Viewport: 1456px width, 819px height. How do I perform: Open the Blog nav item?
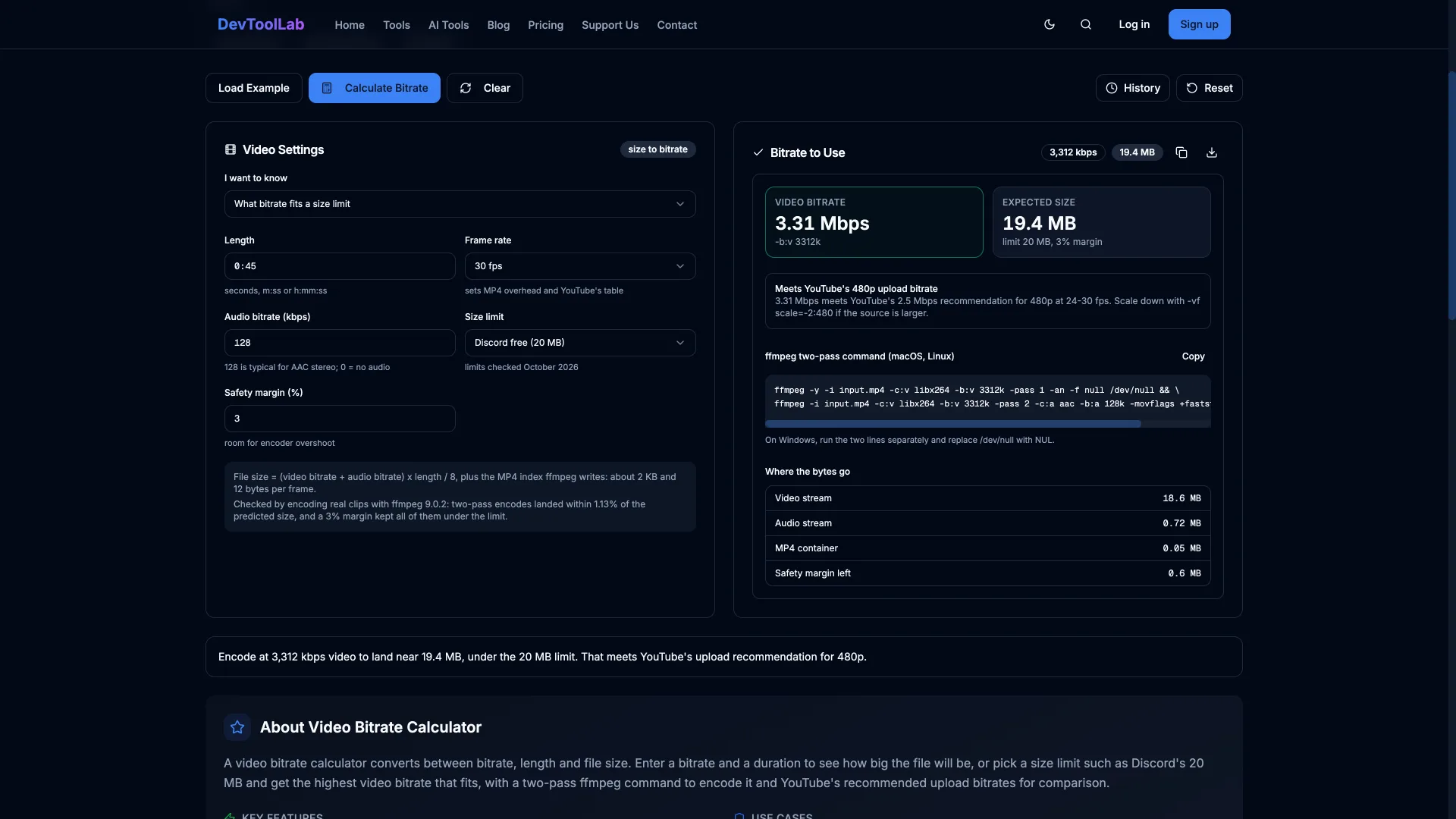coord(498,25)
